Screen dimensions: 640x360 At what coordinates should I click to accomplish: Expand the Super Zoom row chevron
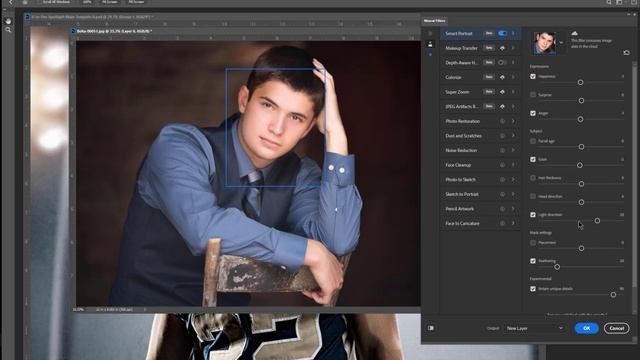(513, 92)
